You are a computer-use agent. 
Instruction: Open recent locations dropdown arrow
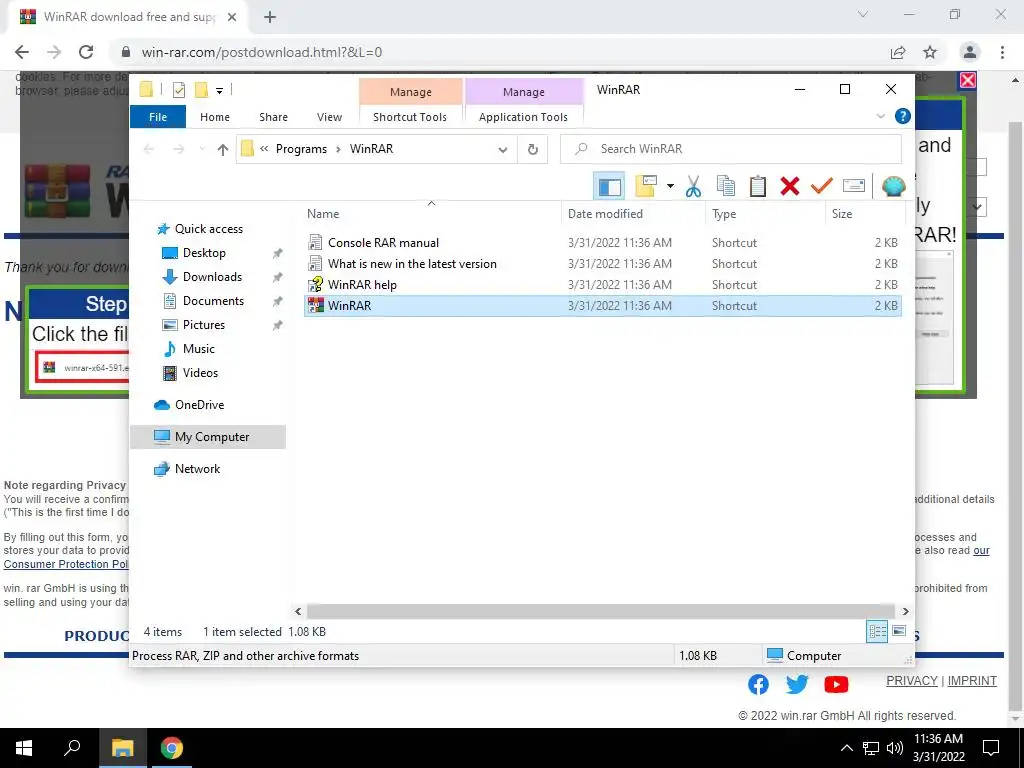(202, 150)
